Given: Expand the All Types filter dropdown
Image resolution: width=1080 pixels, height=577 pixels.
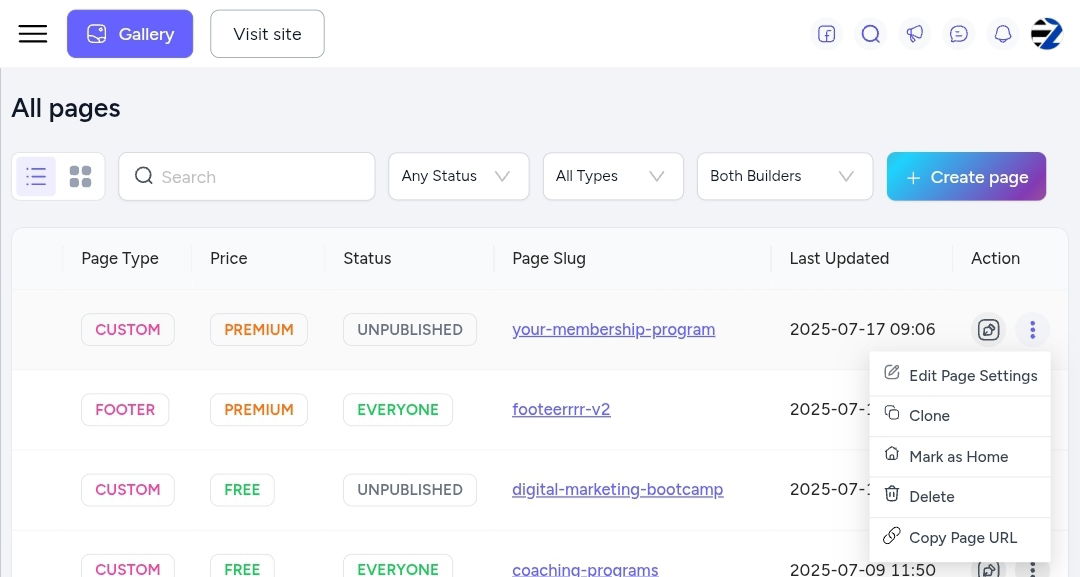Looking at the screenshot, I should (x=613, y=176).
